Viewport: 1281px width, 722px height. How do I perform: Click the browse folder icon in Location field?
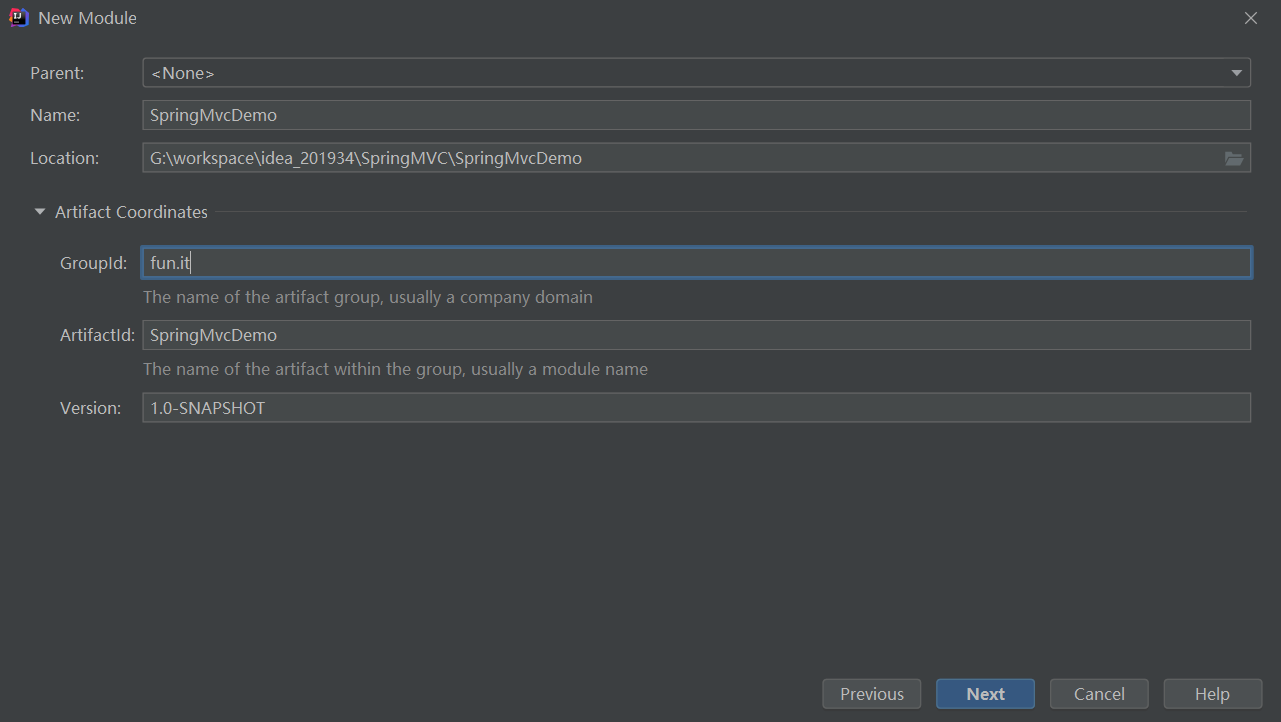point(1233,158)
